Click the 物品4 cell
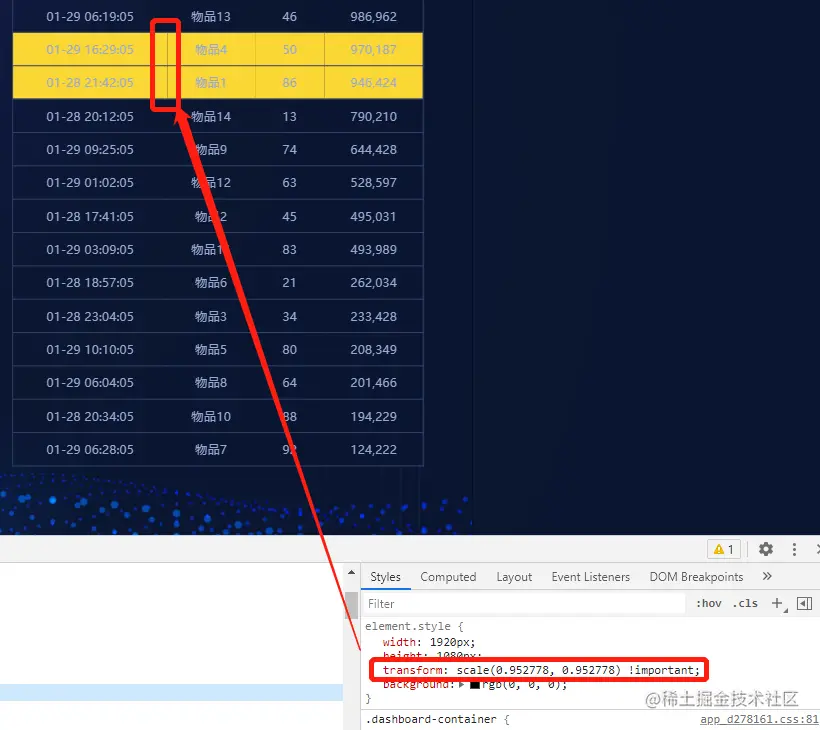The width and height of the screenshot is (820, 730). tap(211, 50)
